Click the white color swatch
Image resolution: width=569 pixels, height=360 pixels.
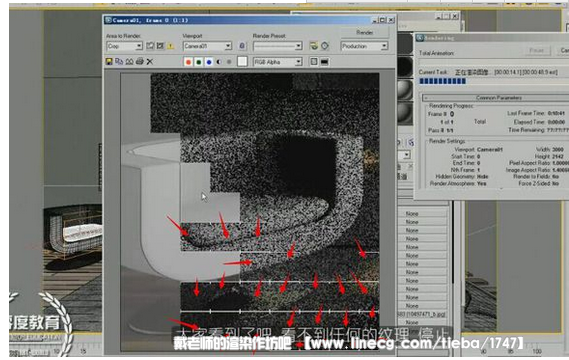242,62
